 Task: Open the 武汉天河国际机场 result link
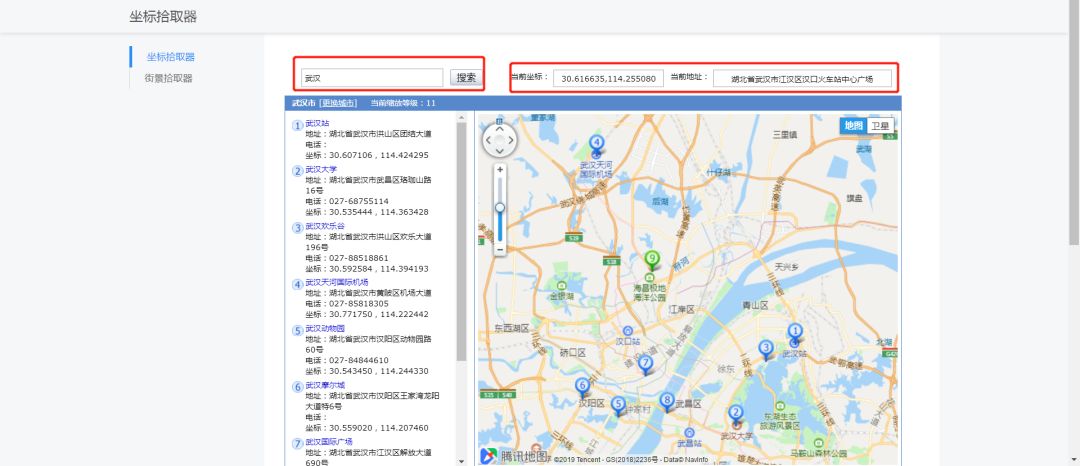pyautogui.click(x=337, y=282)
